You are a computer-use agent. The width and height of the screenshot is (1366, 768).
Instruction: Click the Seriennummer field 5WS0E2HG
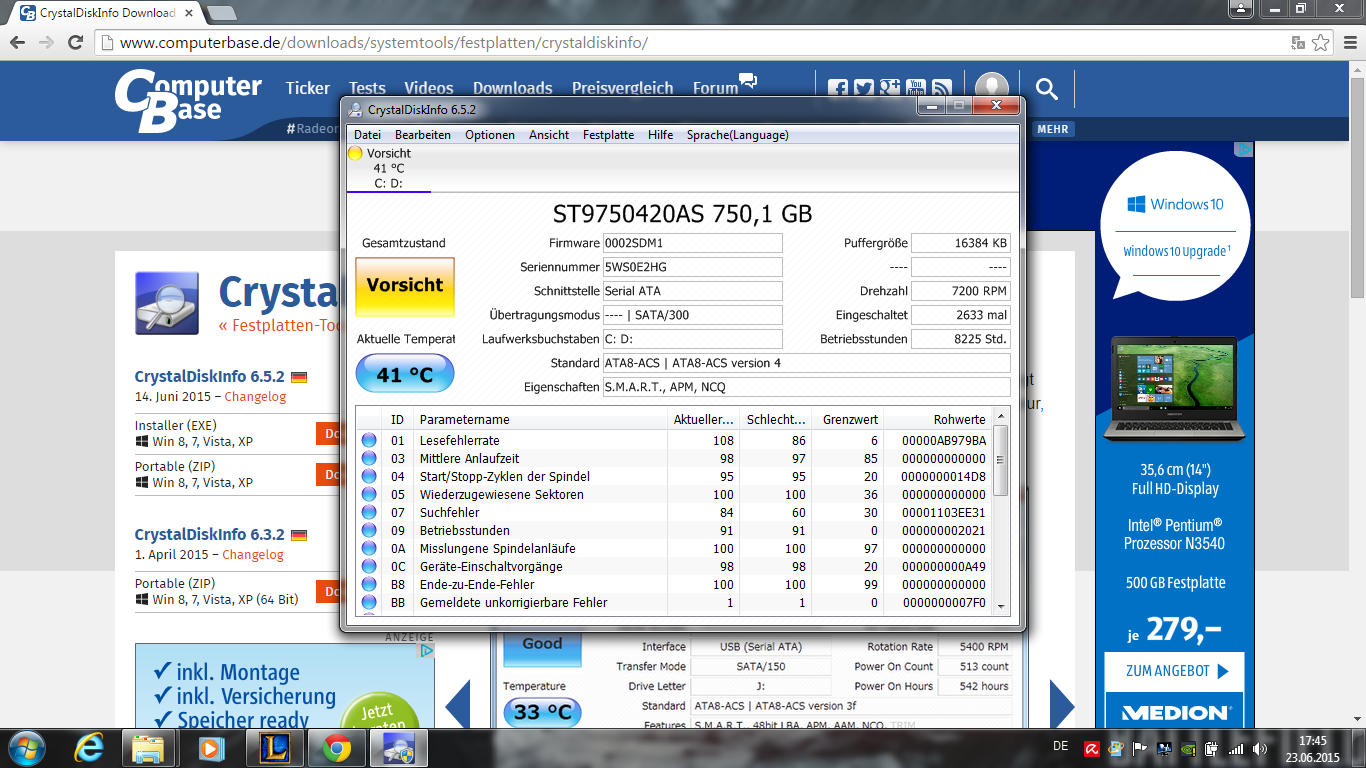(692, 267)
